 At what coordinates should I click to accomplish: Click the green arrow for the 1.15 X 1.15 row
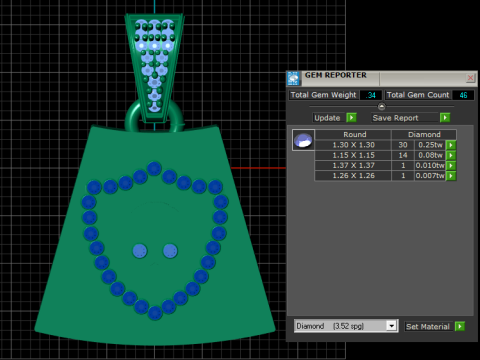[x=451, y=155]
